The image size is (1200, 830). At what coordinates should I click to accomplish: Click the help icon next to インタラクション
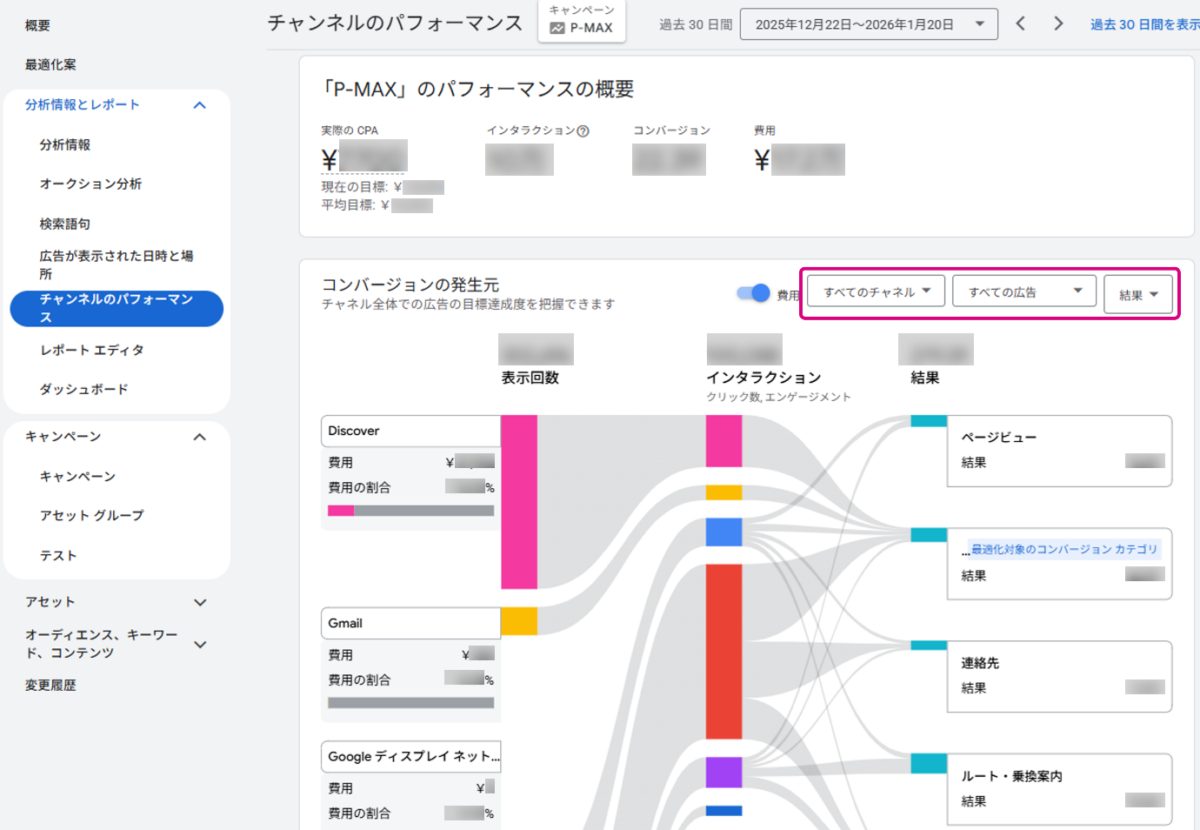(x=583, y=131)
